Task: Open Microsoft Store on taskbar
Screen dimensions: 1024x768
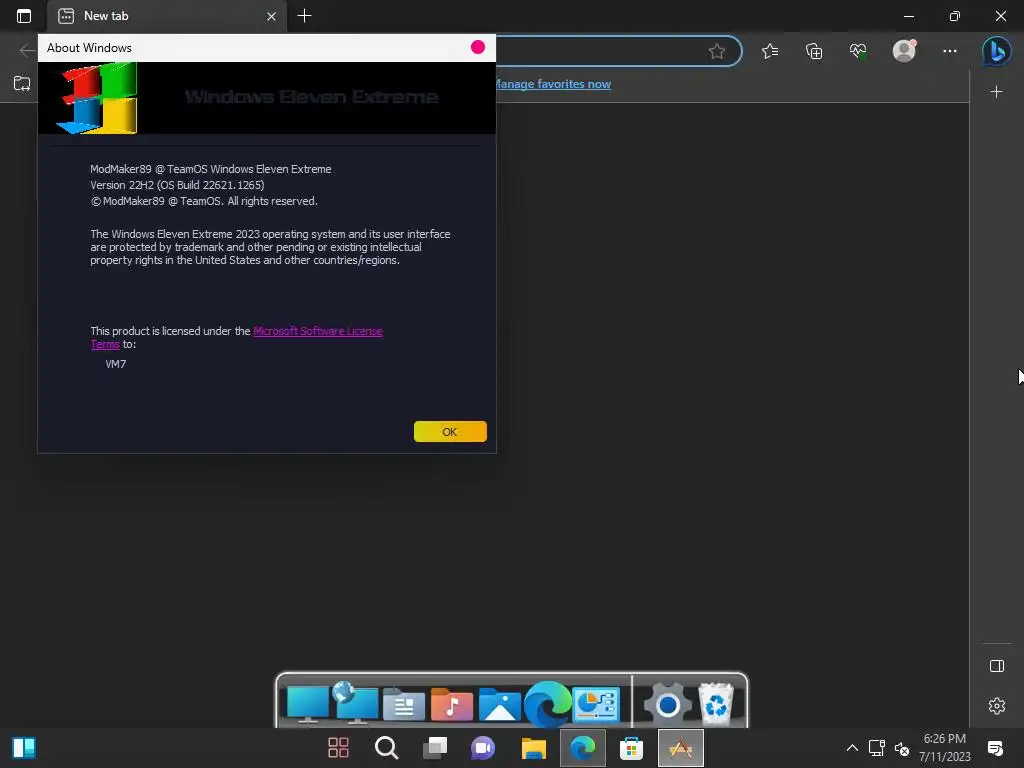Action: 632,748
